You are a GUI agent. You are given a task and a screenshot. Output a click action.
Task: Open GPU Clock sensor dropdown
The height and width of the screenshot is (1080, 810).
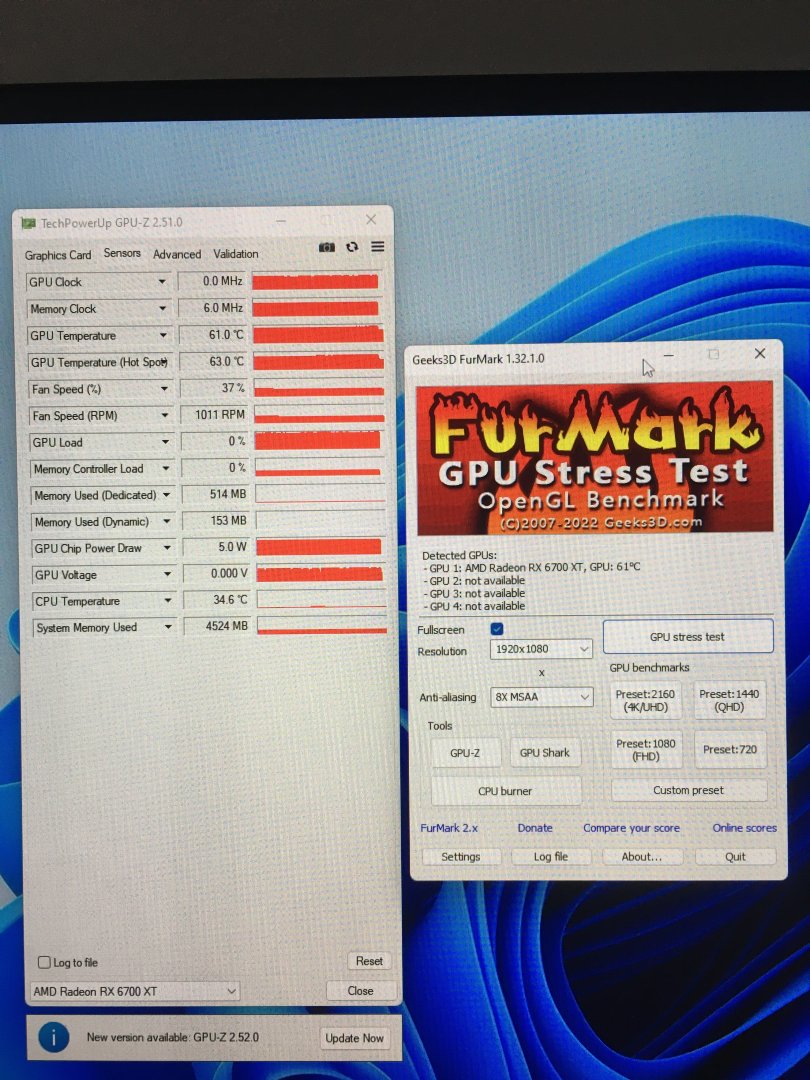162,282
